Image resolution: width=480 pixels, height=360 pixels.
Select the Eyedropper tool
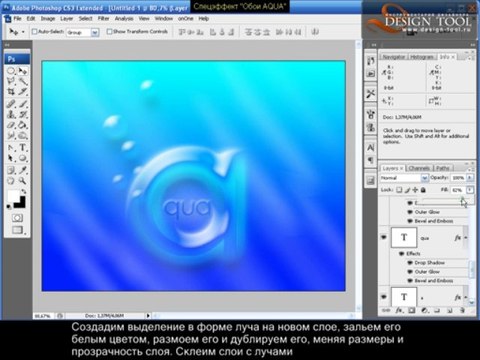pos(23,170)
